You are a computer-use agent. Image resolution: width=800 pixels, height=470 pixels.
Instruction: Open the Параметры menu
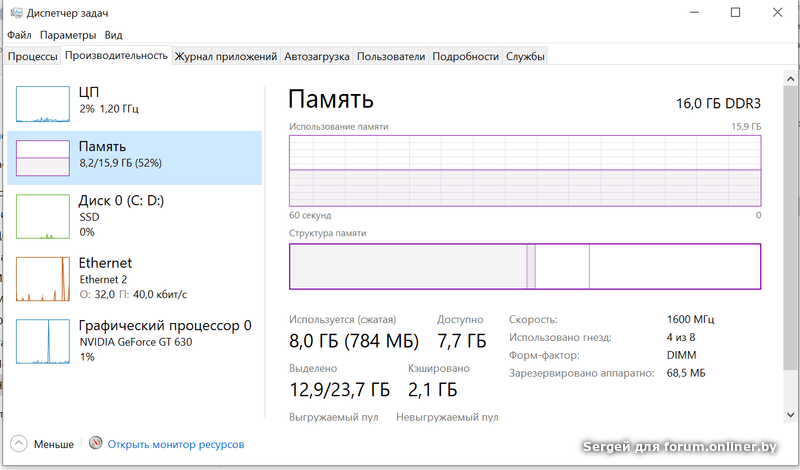coord(68,35)
